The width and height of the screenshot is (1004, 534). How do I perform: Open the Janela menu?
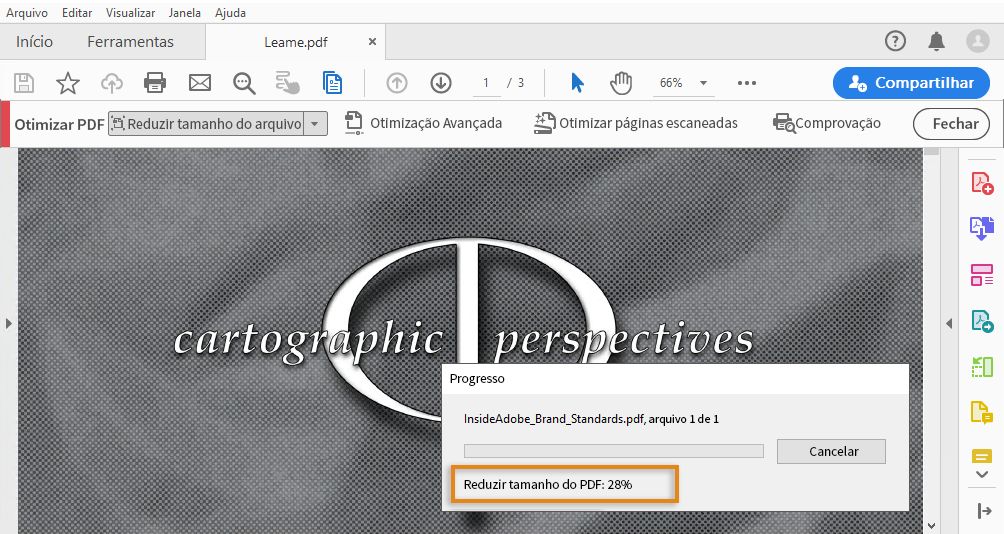pyautogui.click(x=184, y=13)
